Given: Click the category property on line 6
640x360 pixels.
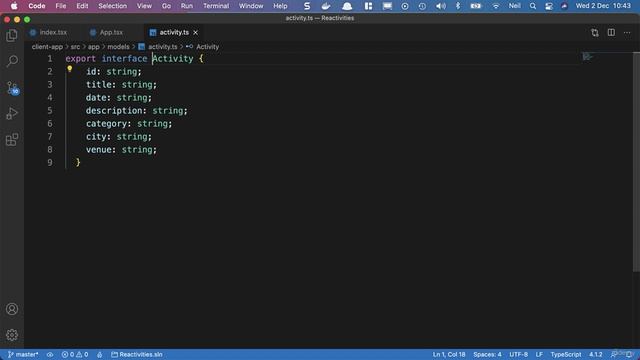Looking at the screenshot, I should (106, 124).
